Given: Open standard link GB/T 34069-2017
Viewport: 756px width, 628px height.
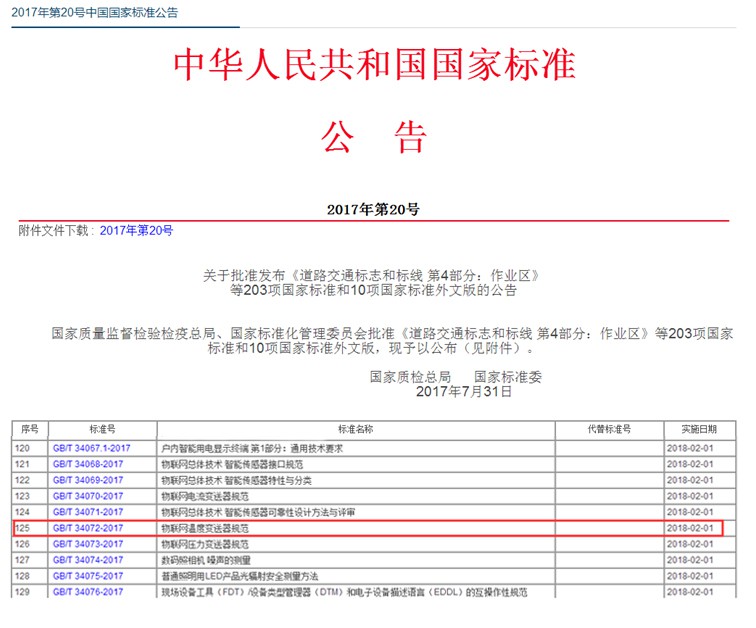Looking at the screenshot, I should (x=88, y=481).
